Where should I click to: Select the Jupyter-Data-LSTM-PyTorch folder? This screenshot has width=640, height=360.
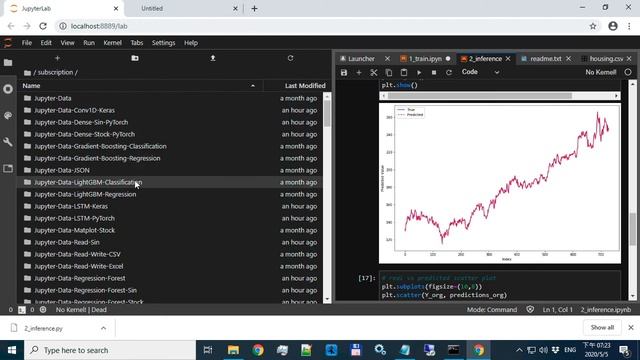tap(169, 218)
